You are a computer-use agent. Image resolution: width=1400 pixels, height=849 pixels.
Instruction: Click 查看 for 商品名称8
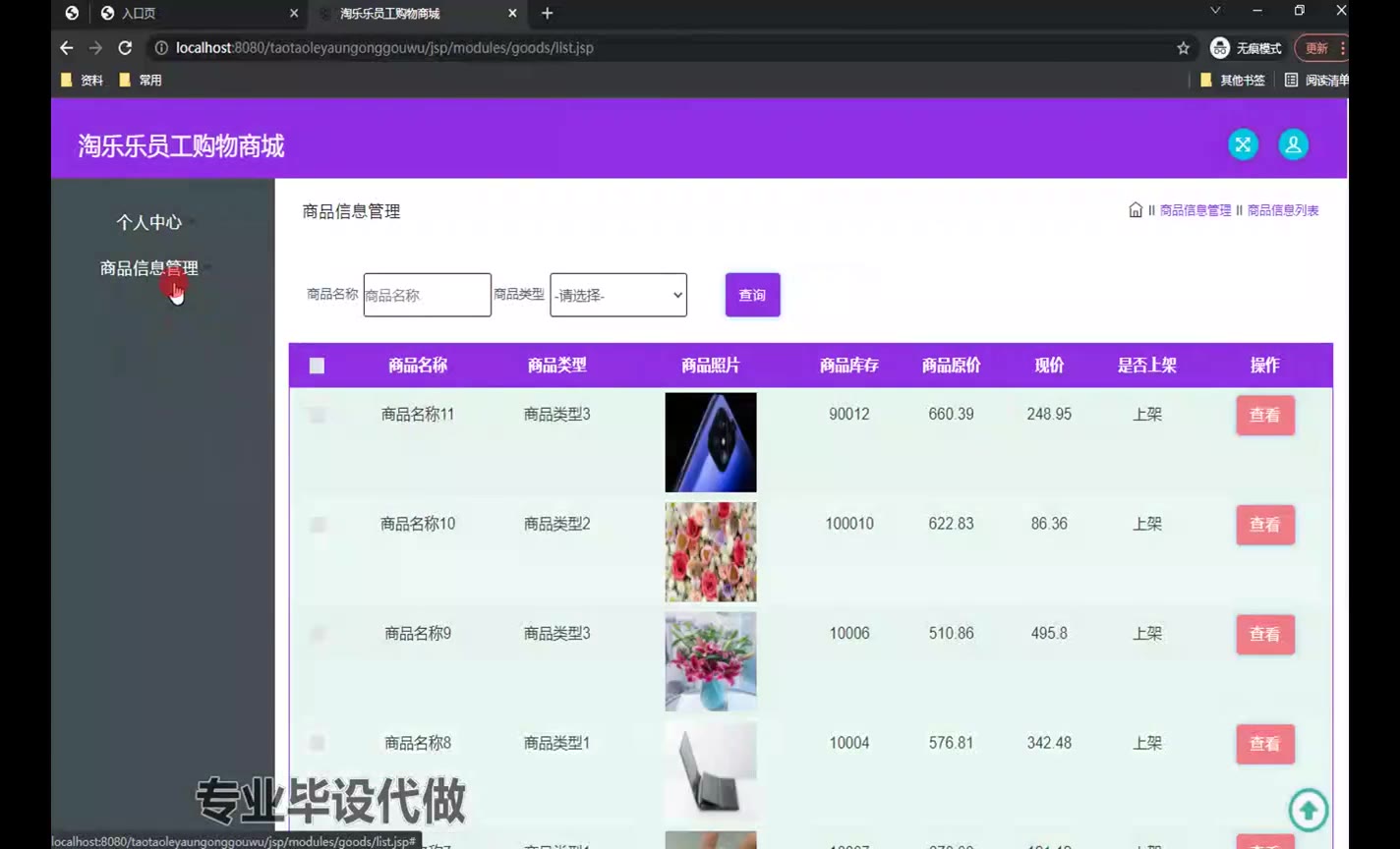pos(1264,744)
